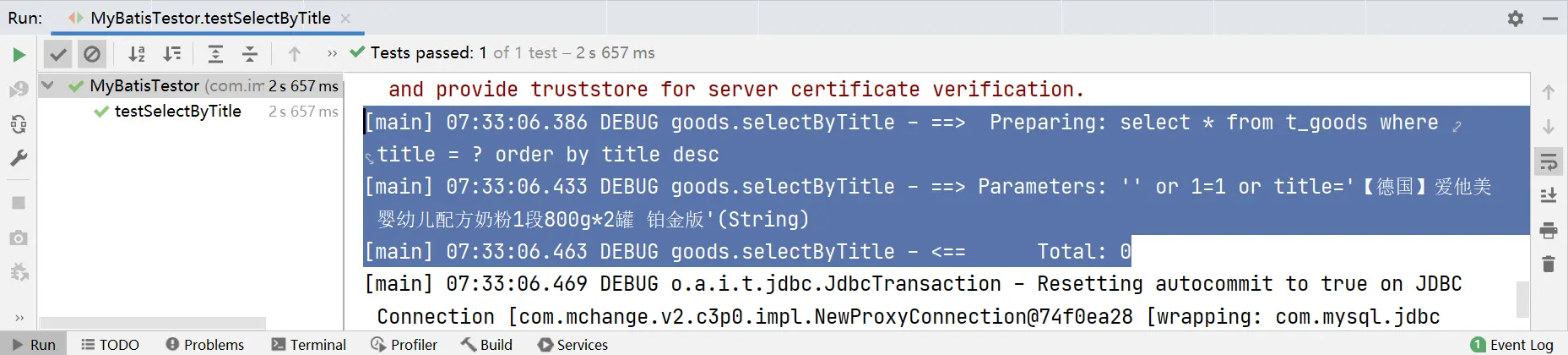
Task: Click the Sort by Duration icon
Action: [x=172, y=54]
